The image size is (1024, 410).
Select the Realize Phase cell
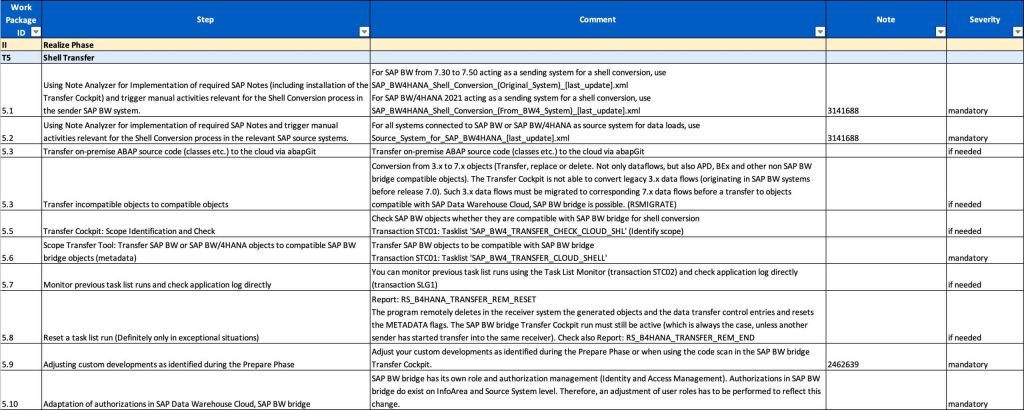(206, 45)
